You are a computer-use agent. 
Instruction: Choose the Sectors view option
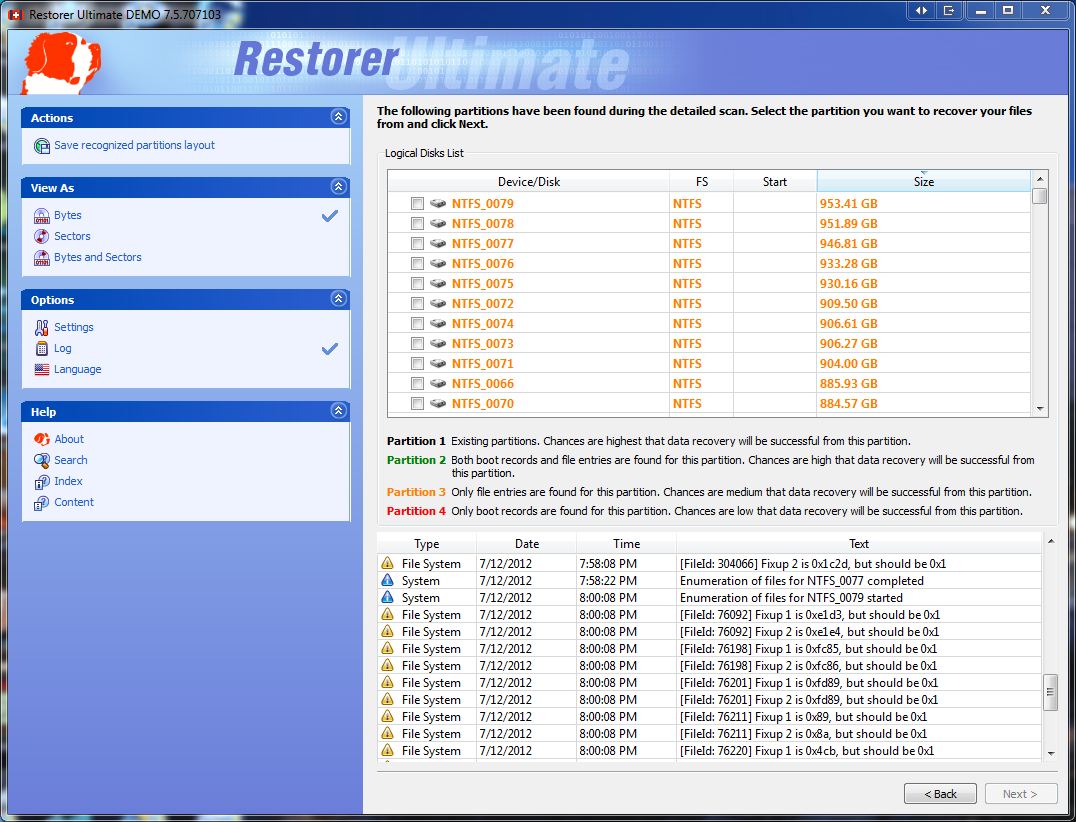(72, 236)
